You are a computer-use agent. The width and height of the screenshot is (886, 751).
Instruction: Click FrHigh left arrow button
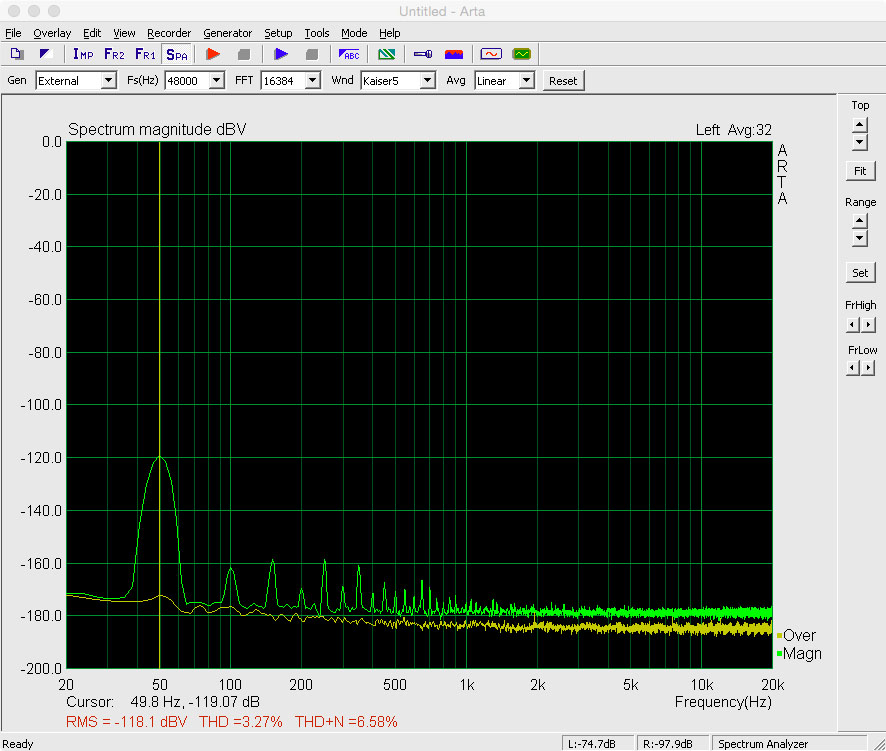pos(853,324)
